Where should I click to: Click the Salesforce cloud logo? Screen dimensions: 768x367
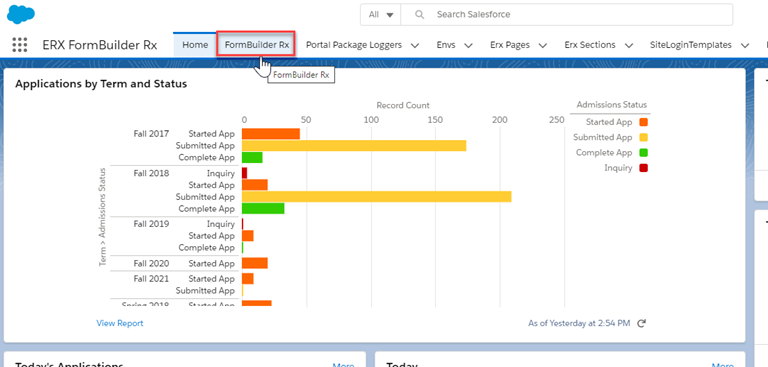[21, 14]
